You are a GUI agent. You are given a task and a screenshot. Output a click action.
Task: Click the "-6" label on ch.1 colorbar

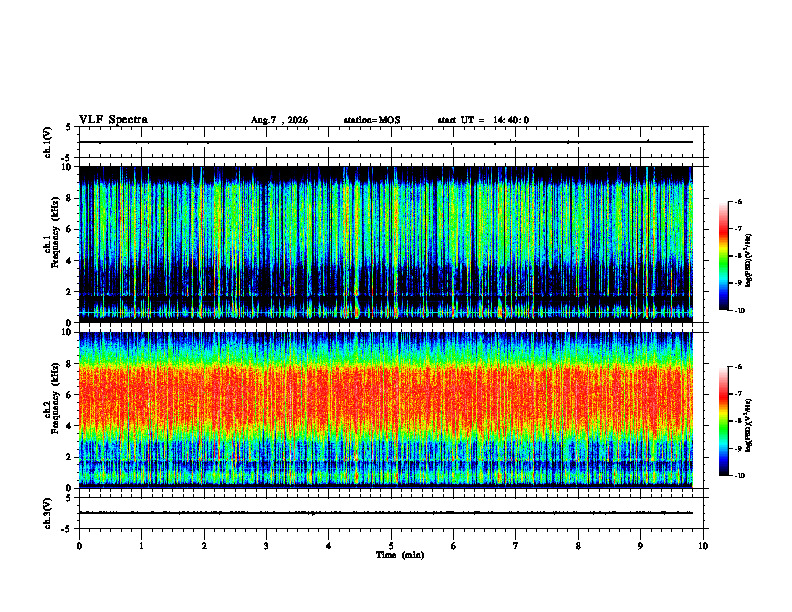click(x=738, y=202)
